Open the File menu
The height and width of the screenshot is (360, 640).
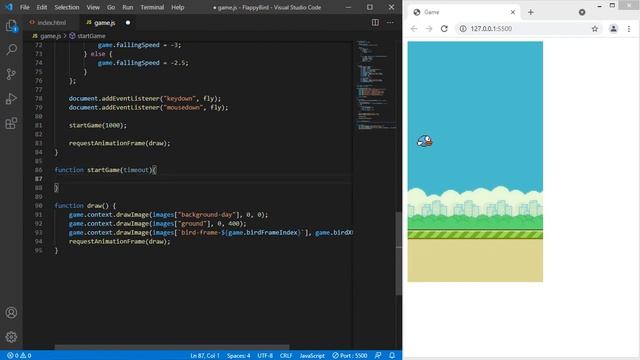click(x=24, y=7)
